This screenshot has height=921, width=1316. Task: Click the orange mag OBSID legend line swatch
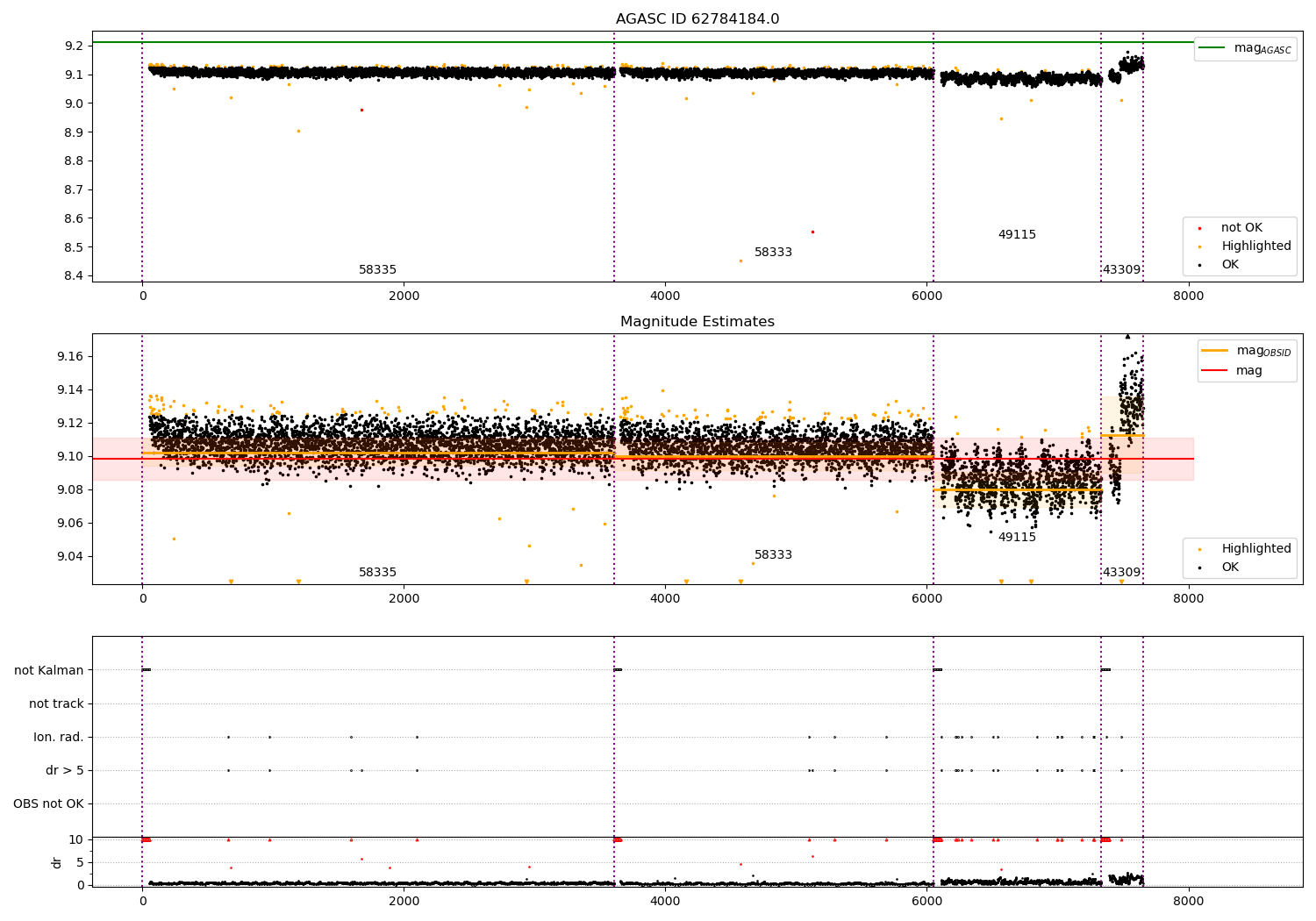coord(1215,351)
